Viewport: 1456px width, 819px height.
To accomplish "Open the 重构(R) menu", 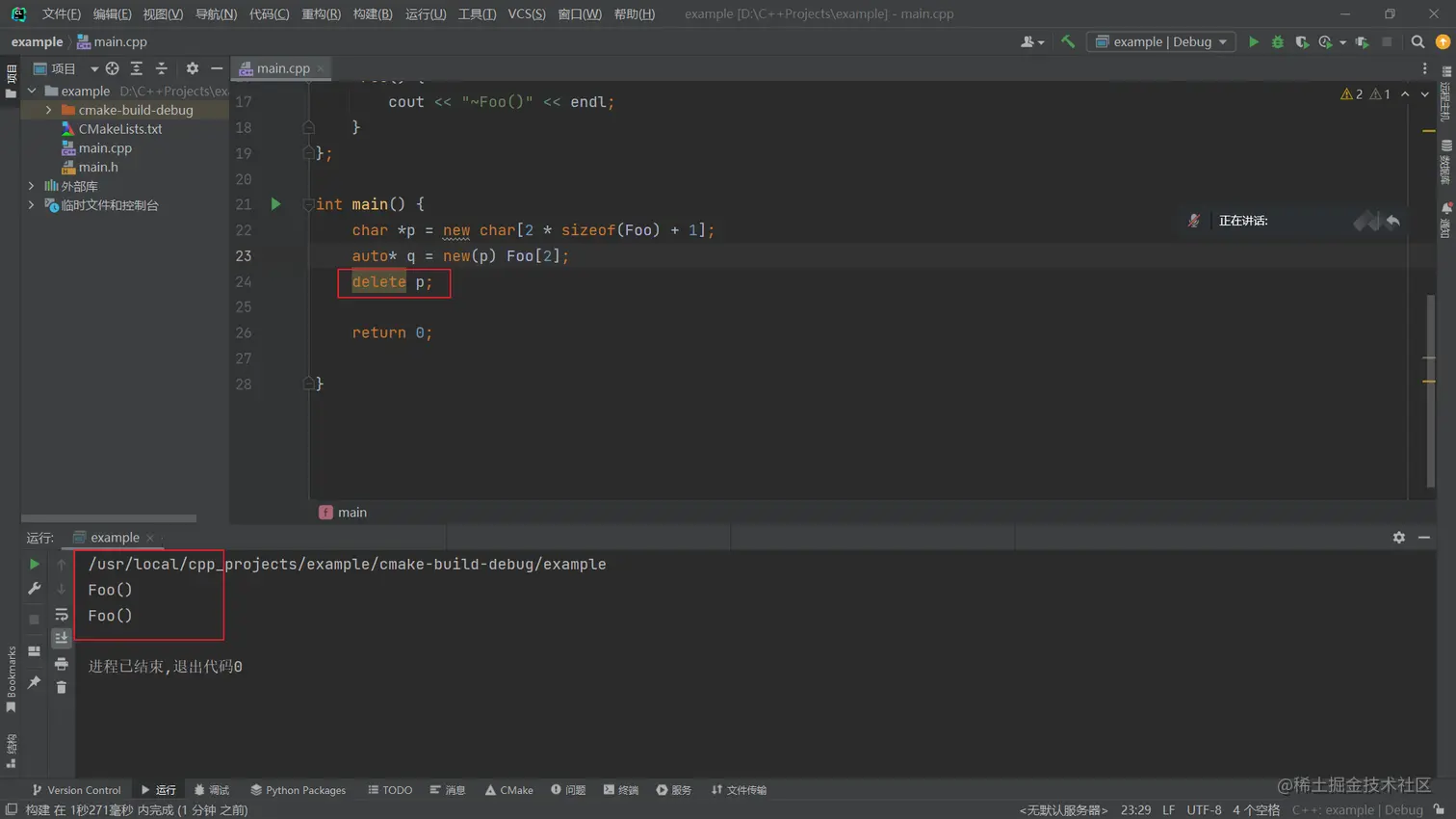I will pos(321,13).
